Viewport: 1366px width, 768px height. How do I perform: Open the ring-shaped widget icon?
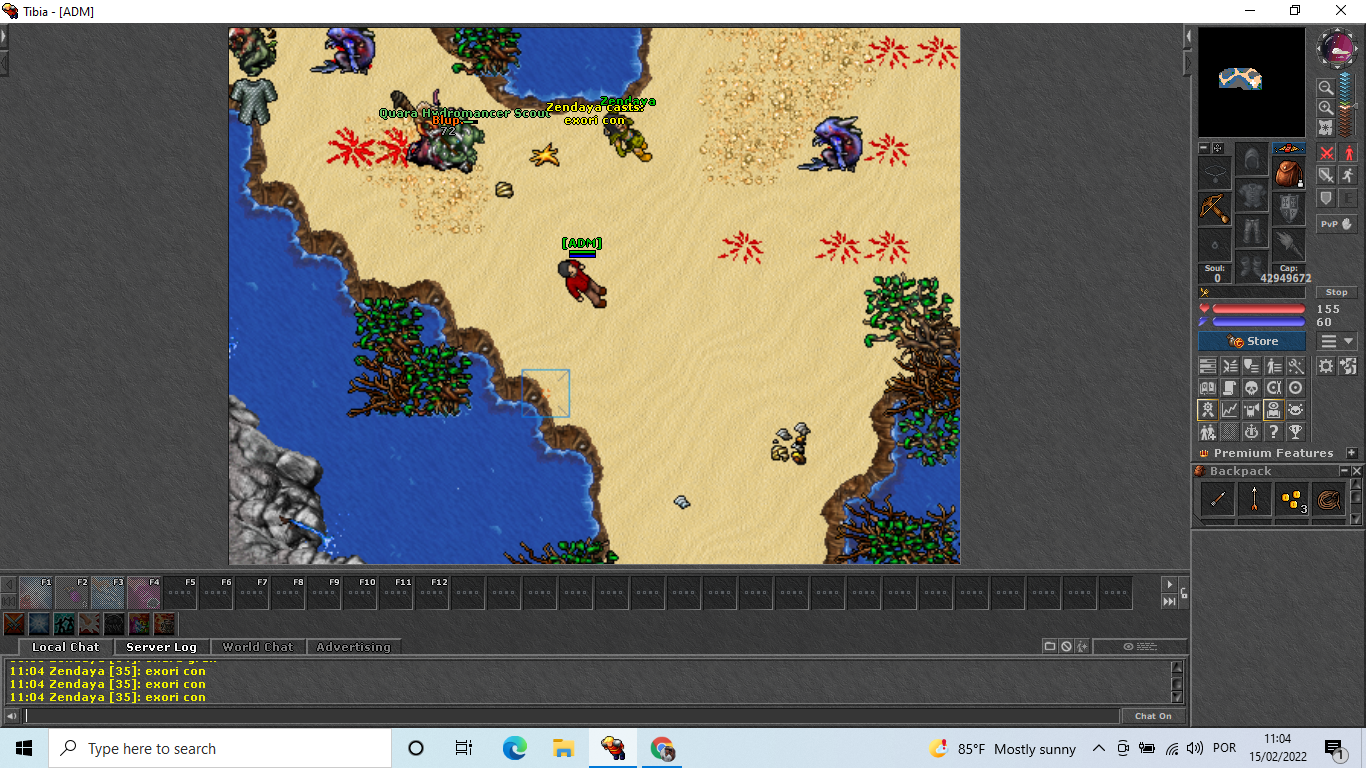pyautogui.click(x=1296, y=388)
